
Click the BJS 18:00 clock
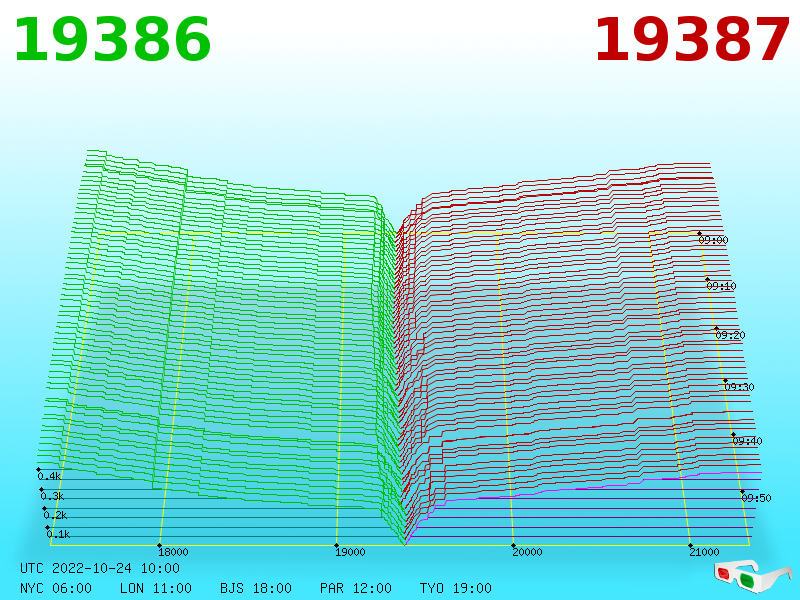[256, 588]
